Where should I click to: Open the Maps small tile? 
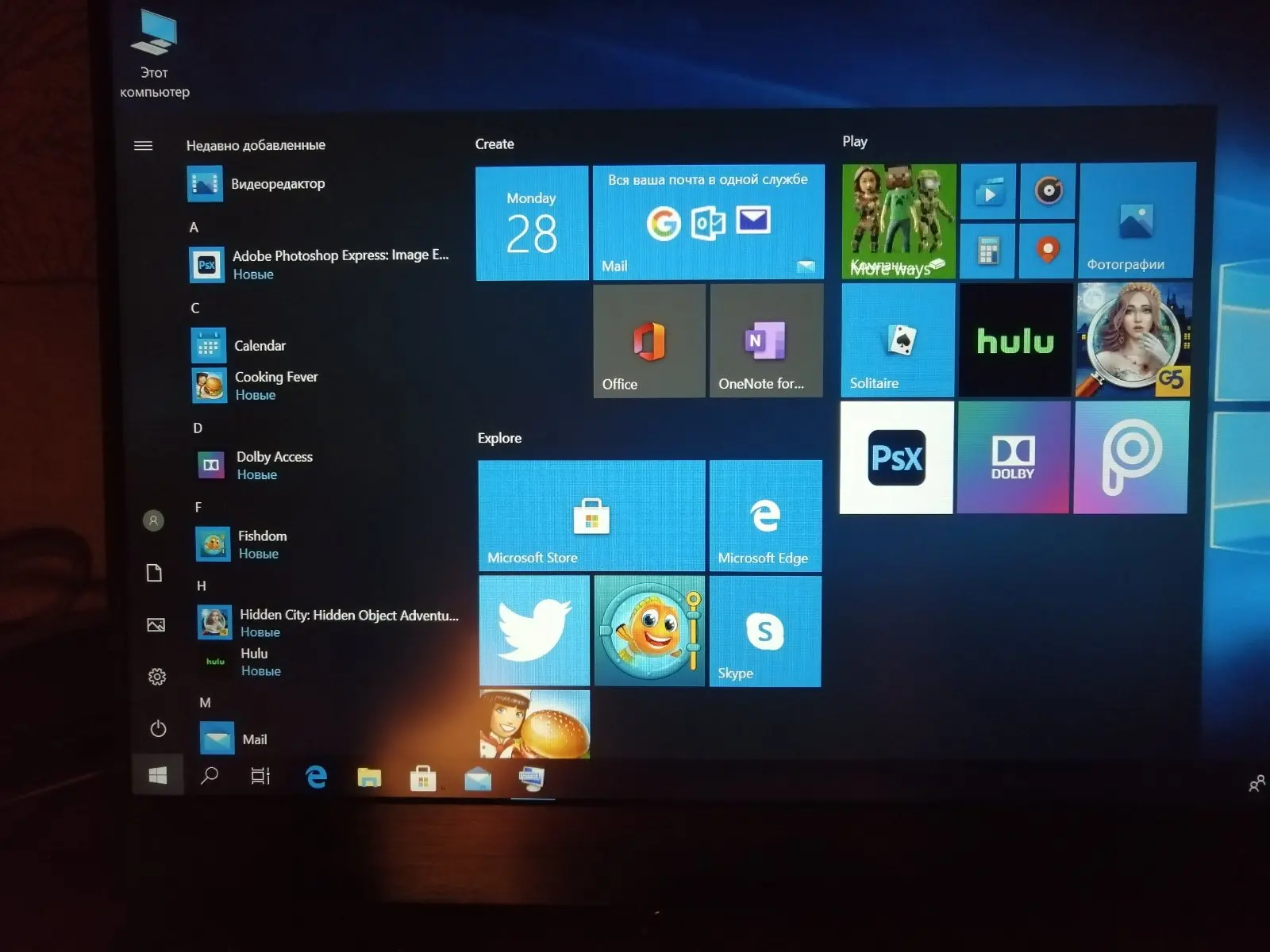coord(1048,251)
